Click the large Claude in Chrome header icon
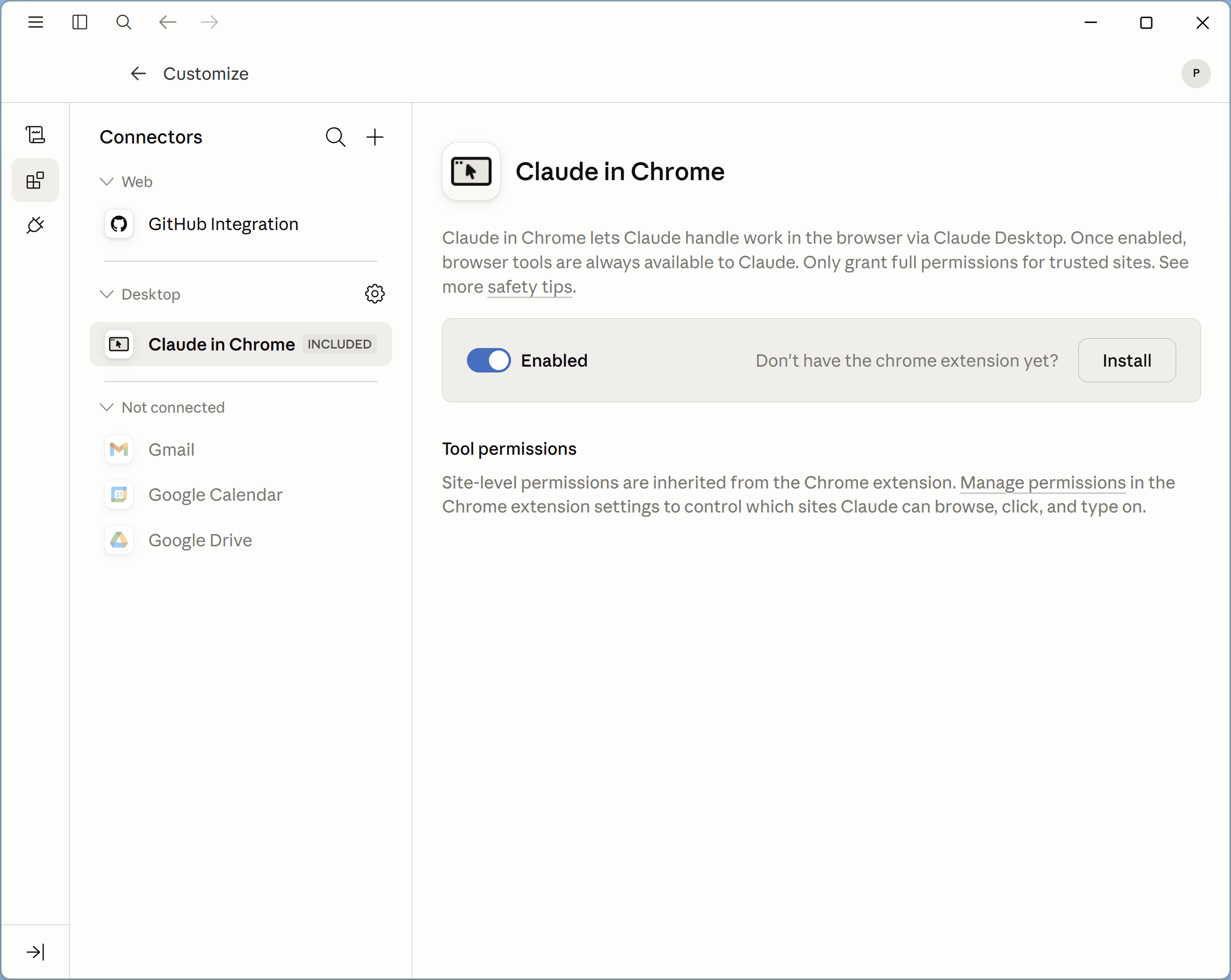 click(x=471, y=171)
